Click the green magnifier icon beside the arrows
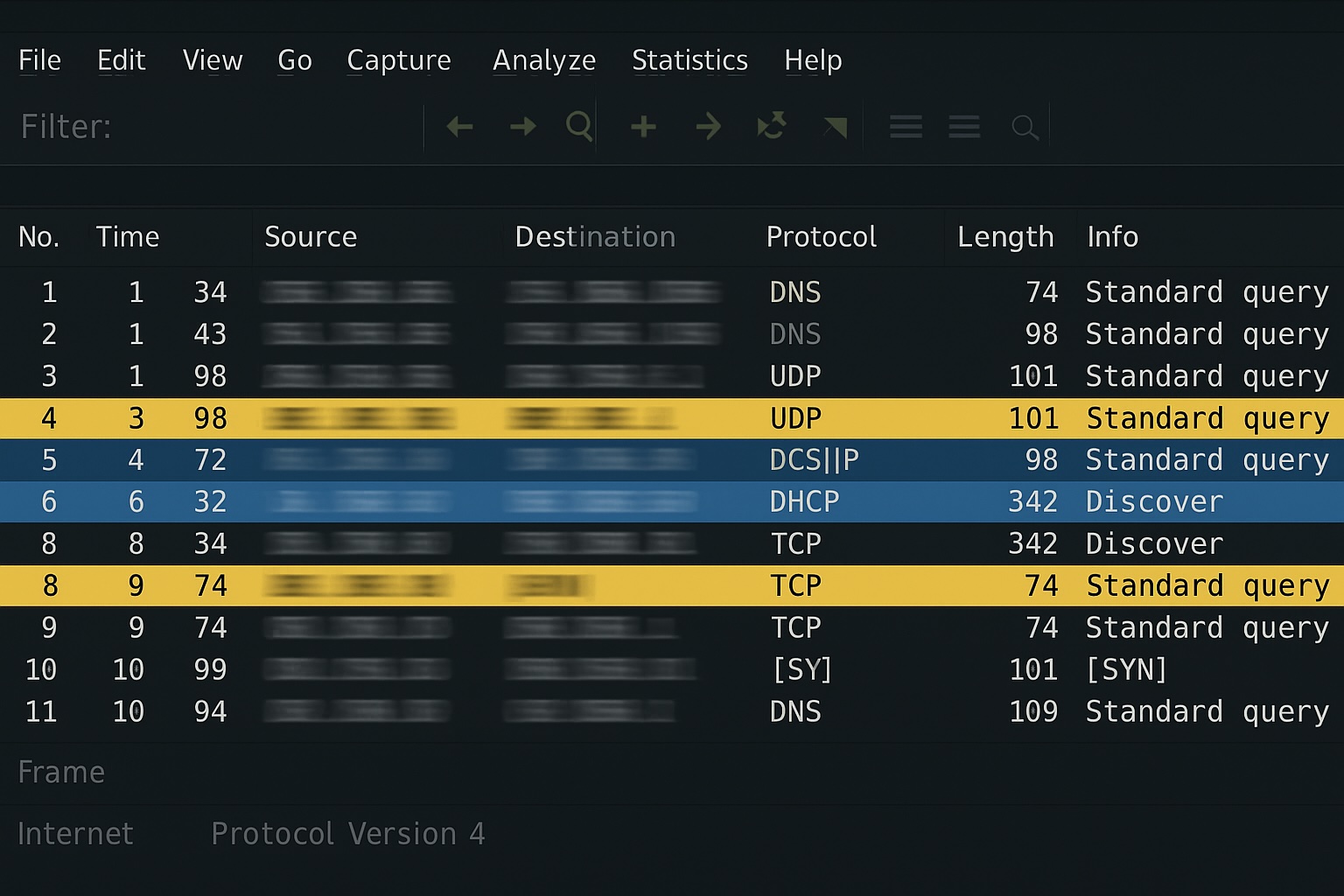The height and width of the screenshot is (896, 1344). pyautogui.click(x=579, y=127)
